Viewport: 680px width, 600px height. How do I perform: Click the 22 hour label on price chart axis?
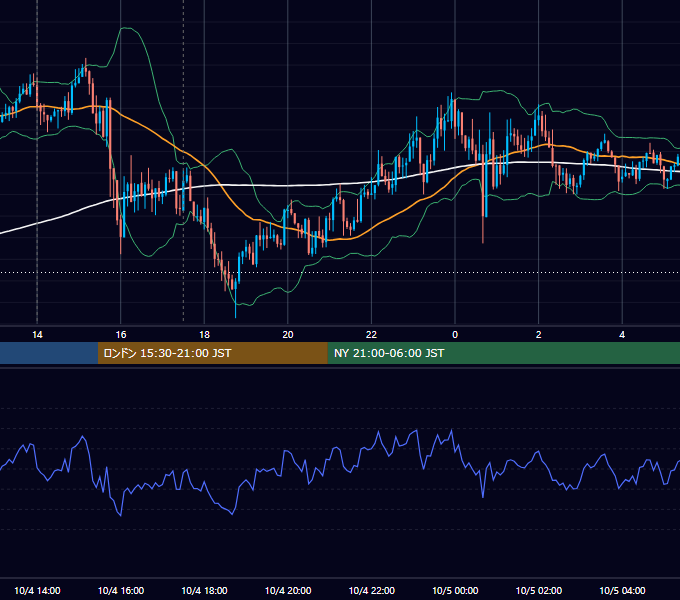pos(371,335)
